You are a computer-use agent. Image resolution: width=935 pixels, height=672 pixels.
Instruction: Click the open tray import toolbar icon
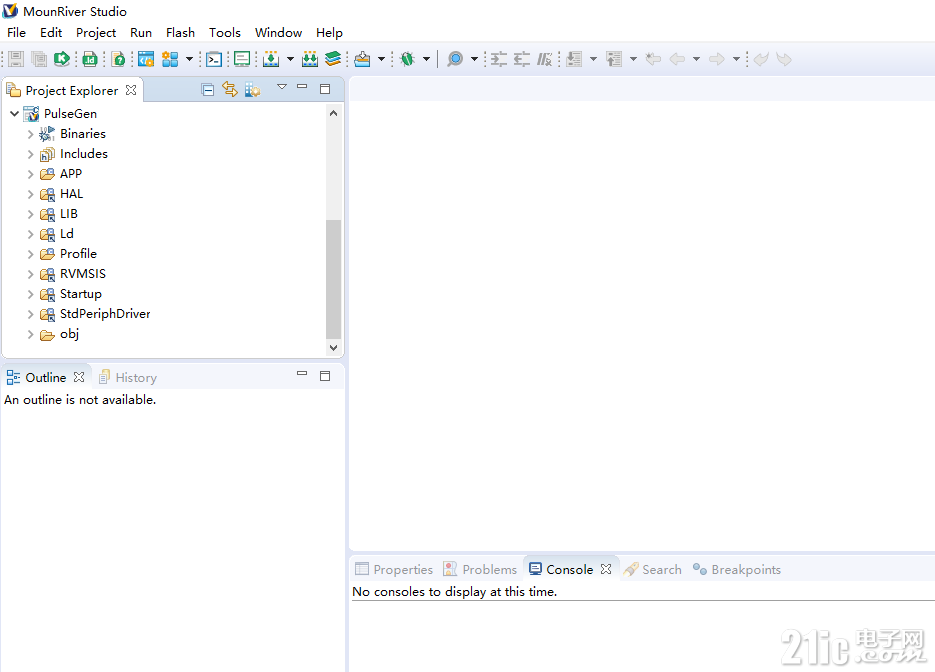coord(362,59)
